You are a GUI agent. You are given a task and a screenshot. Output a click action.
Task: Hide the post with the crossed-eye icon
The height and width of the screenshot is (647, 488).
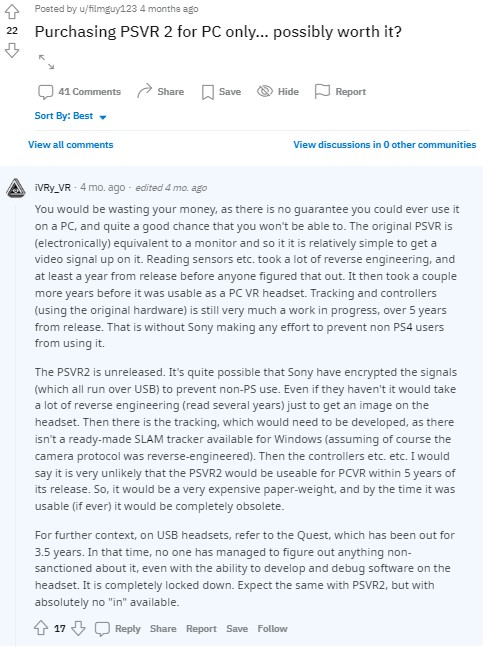pos(265,91)
